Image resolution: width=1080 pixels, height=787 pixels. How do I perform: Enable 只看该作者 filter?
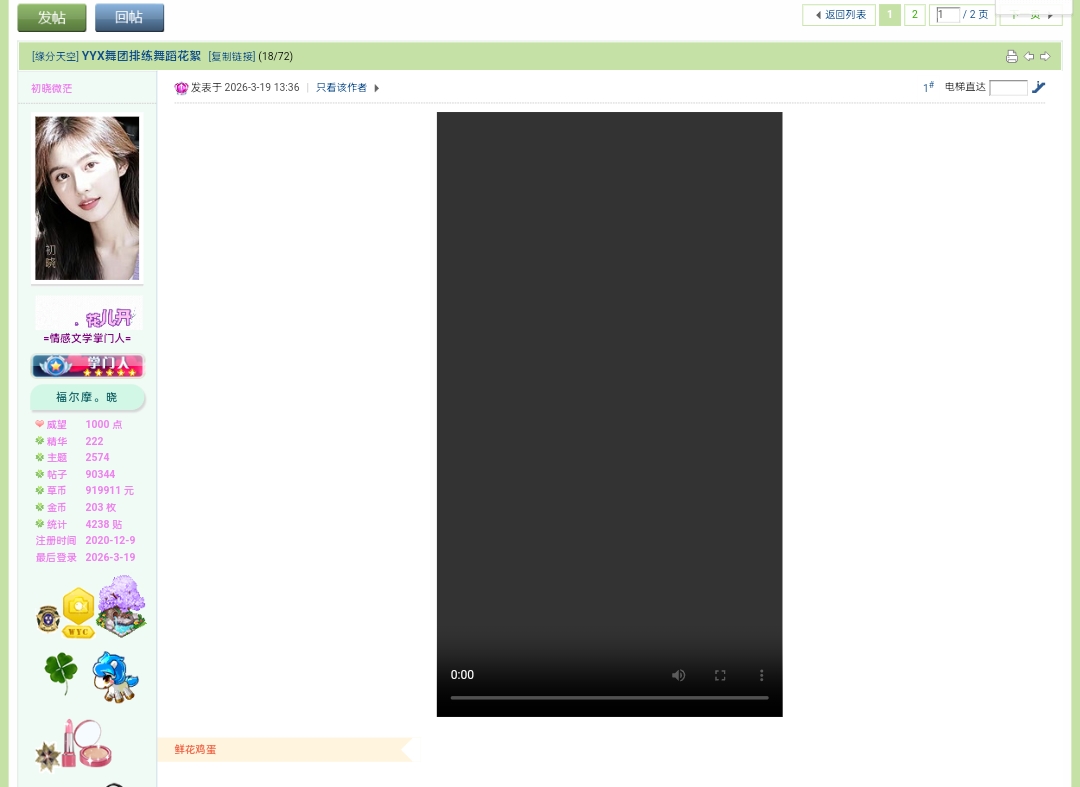tap(341, 87)
